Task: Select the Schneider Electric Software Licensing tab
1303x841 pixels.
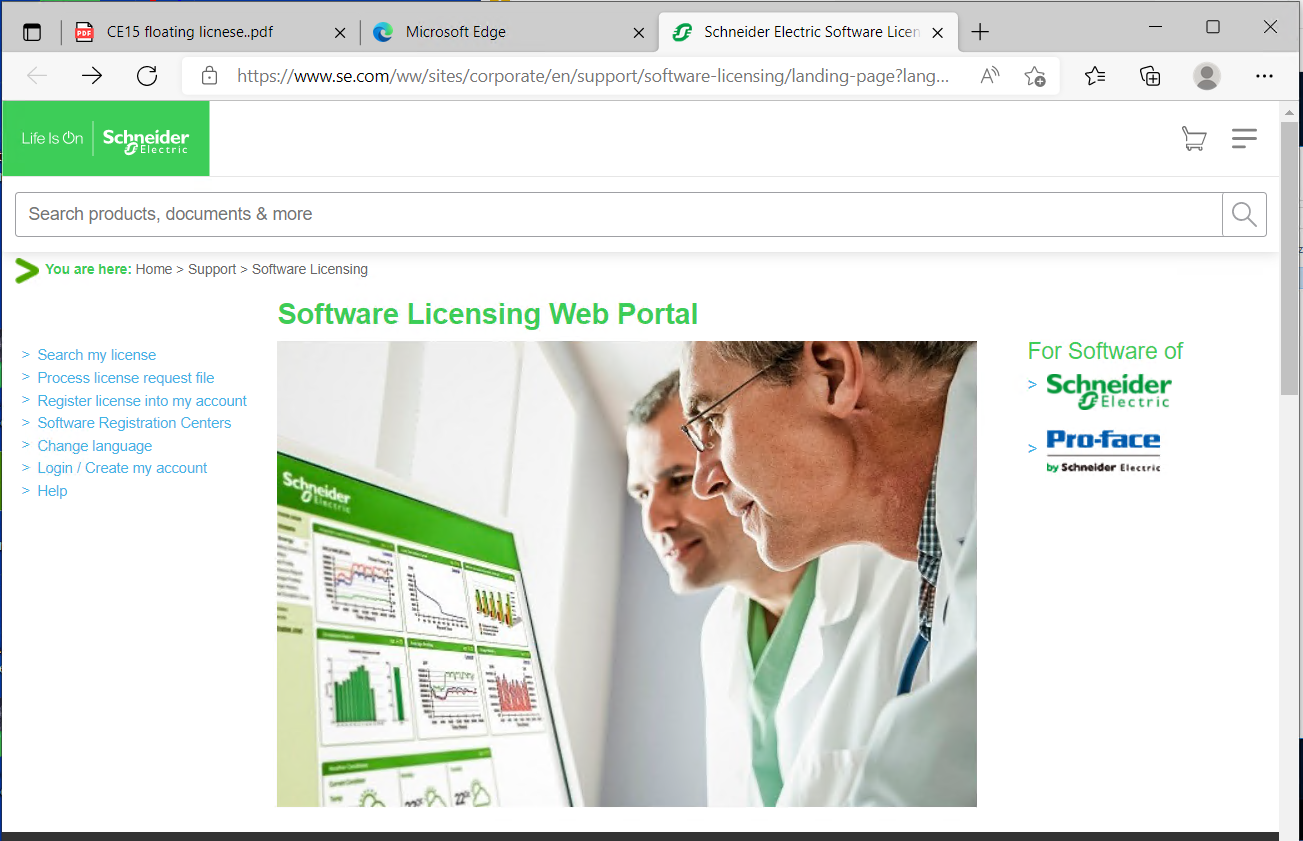Action: pos(808,32)
